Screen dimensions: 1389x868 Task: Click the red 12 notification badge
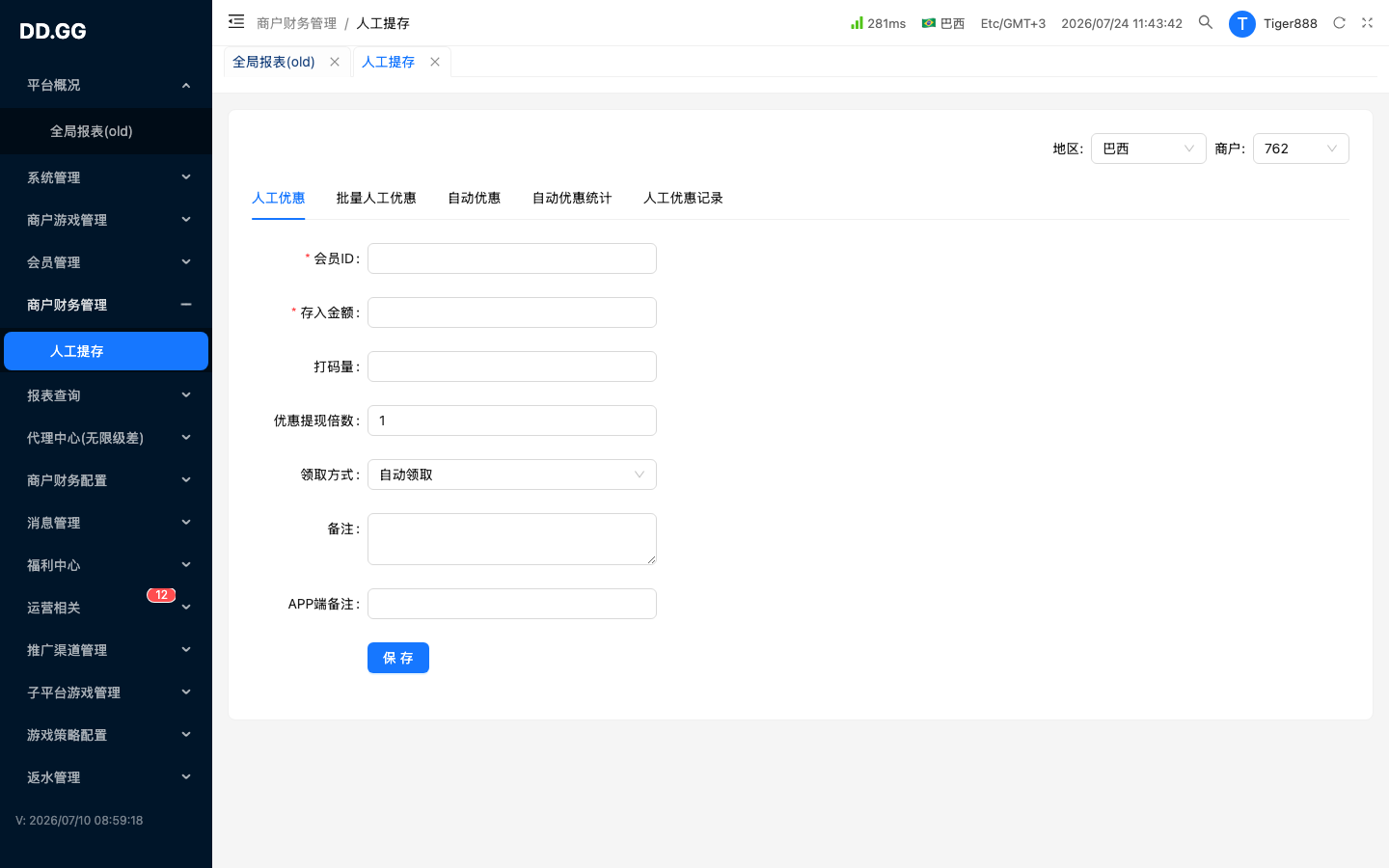[161, 595]
